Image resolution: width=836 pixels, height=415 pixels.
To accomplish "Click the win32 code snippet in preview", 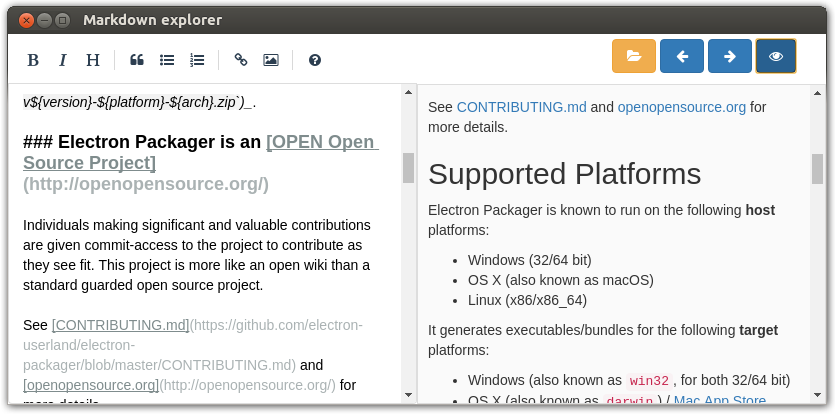I will 649,381.
